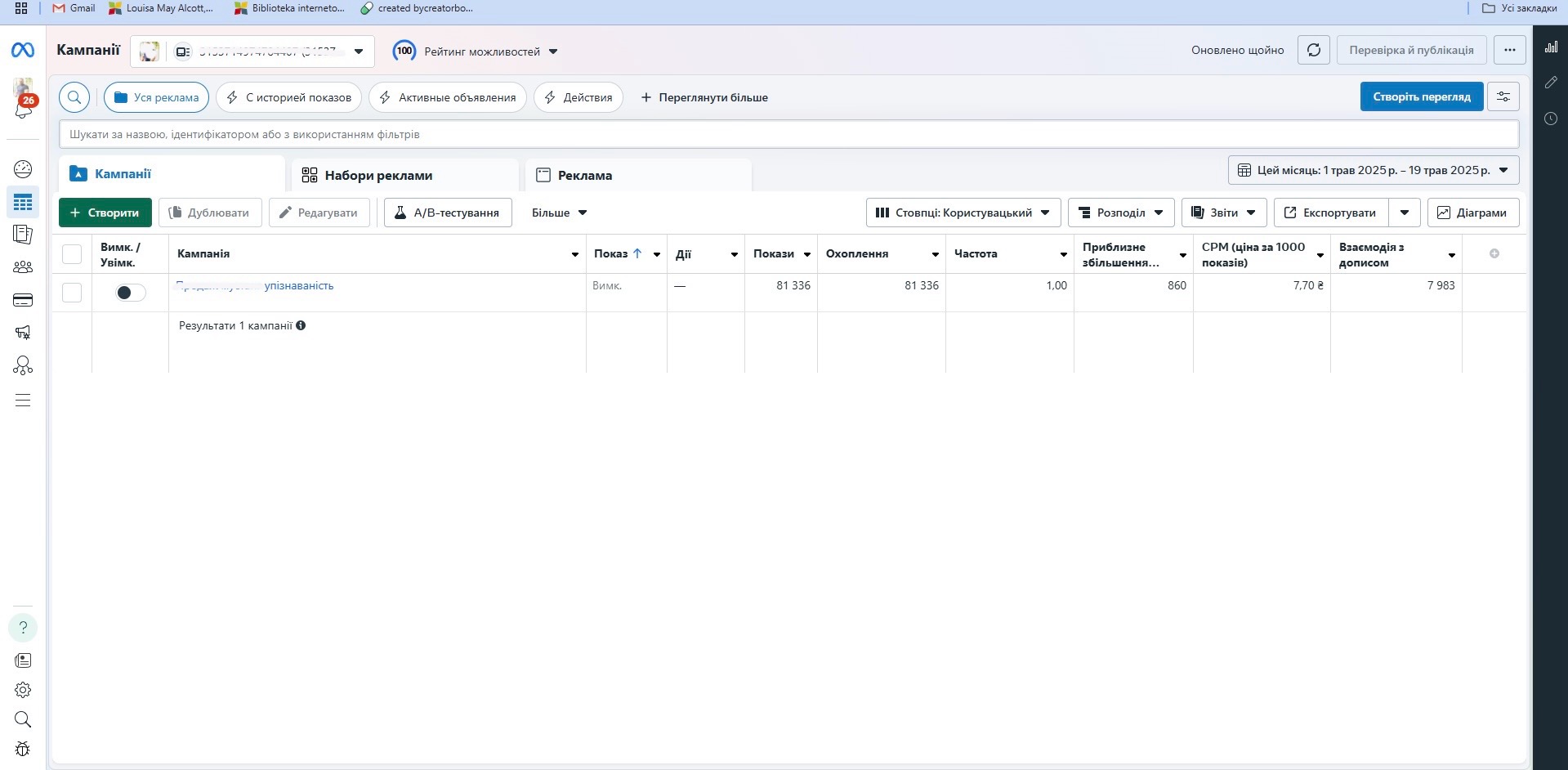Screen dimensions: 1568x770
Task: Check the select-all campaigns checkbox in header
Action: (72, 254)
